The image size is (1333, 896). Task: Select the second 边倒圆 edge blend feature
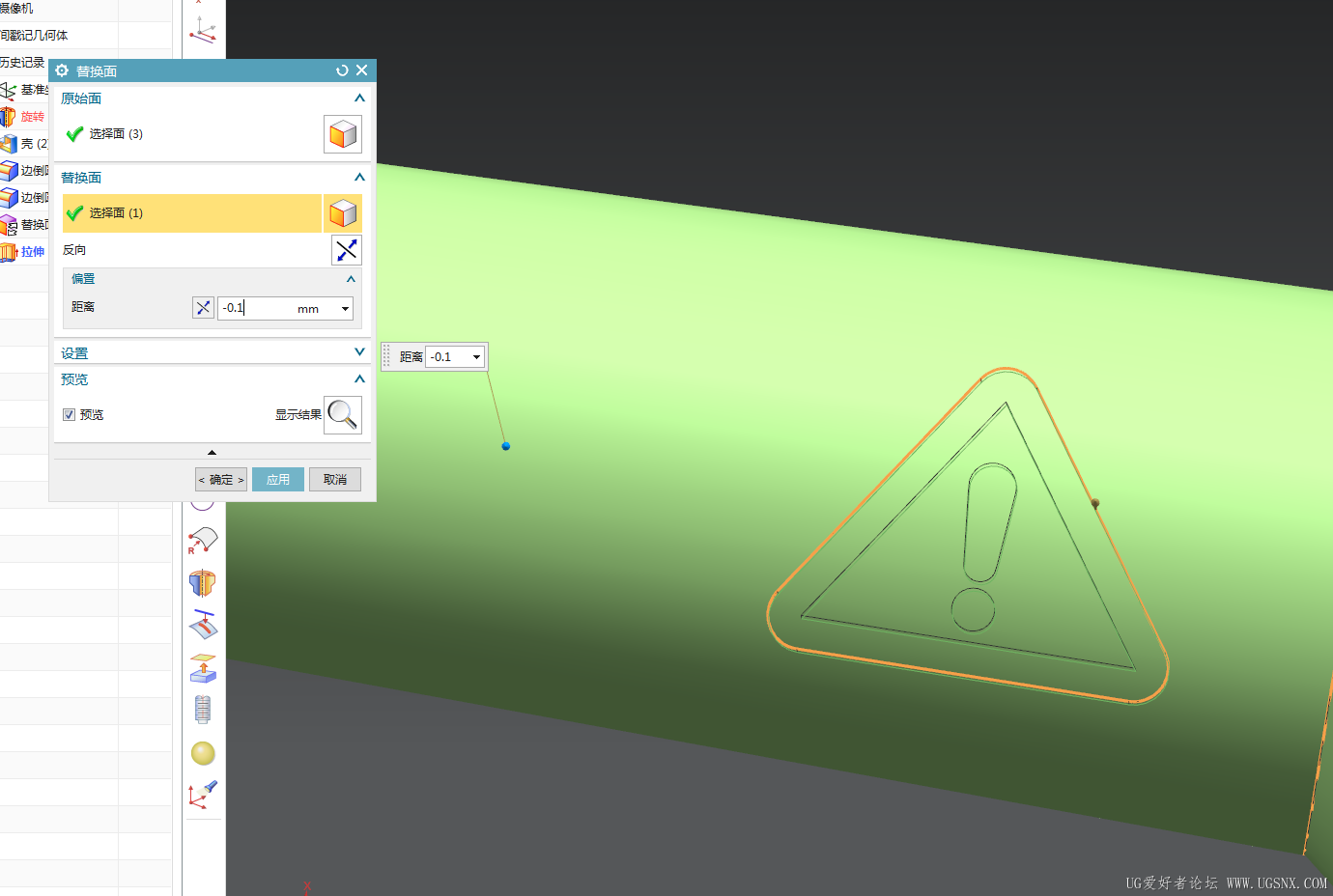[24, 198]
